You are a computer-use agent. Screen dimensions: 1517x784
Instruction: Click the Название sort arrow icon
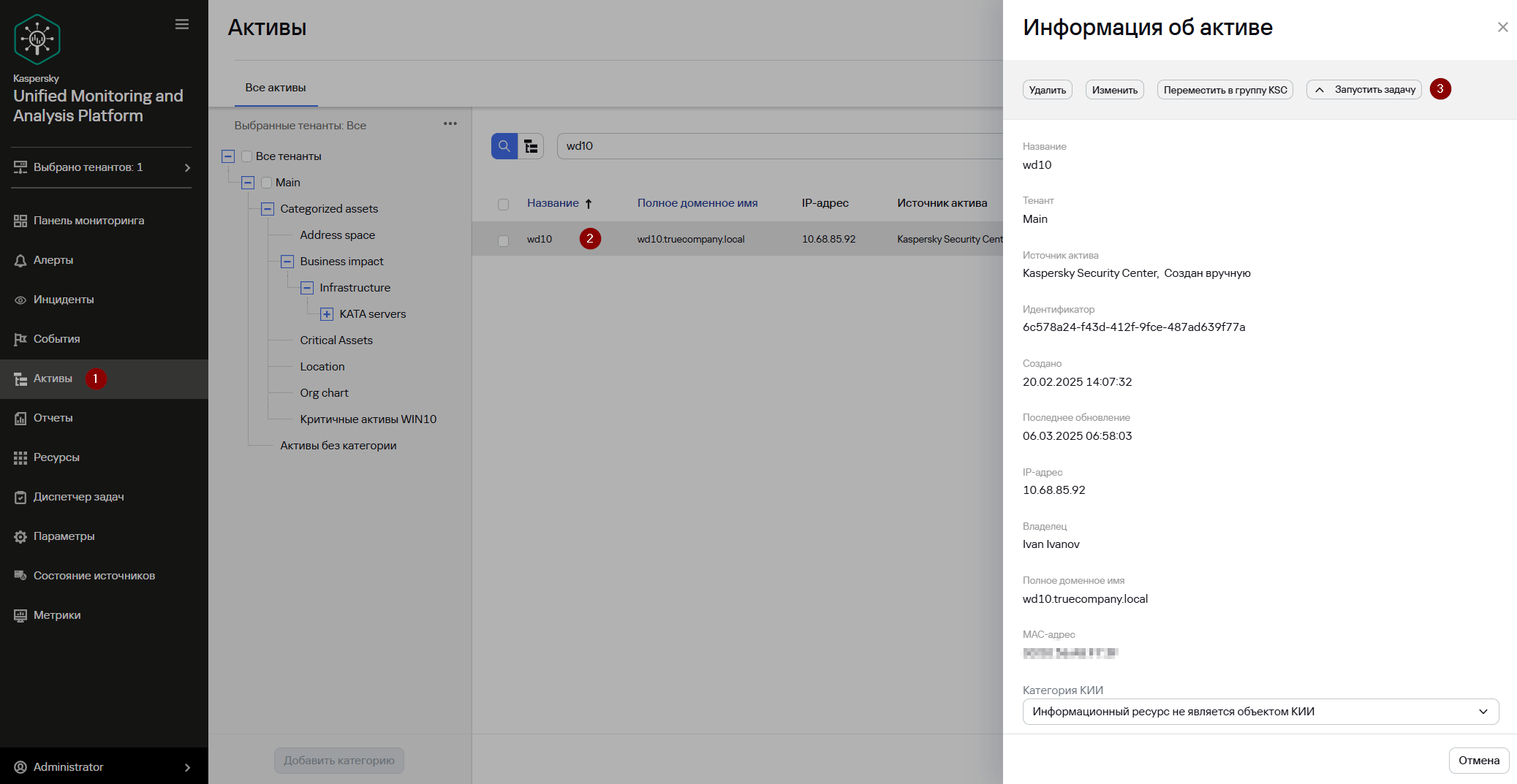pos(589,204)
